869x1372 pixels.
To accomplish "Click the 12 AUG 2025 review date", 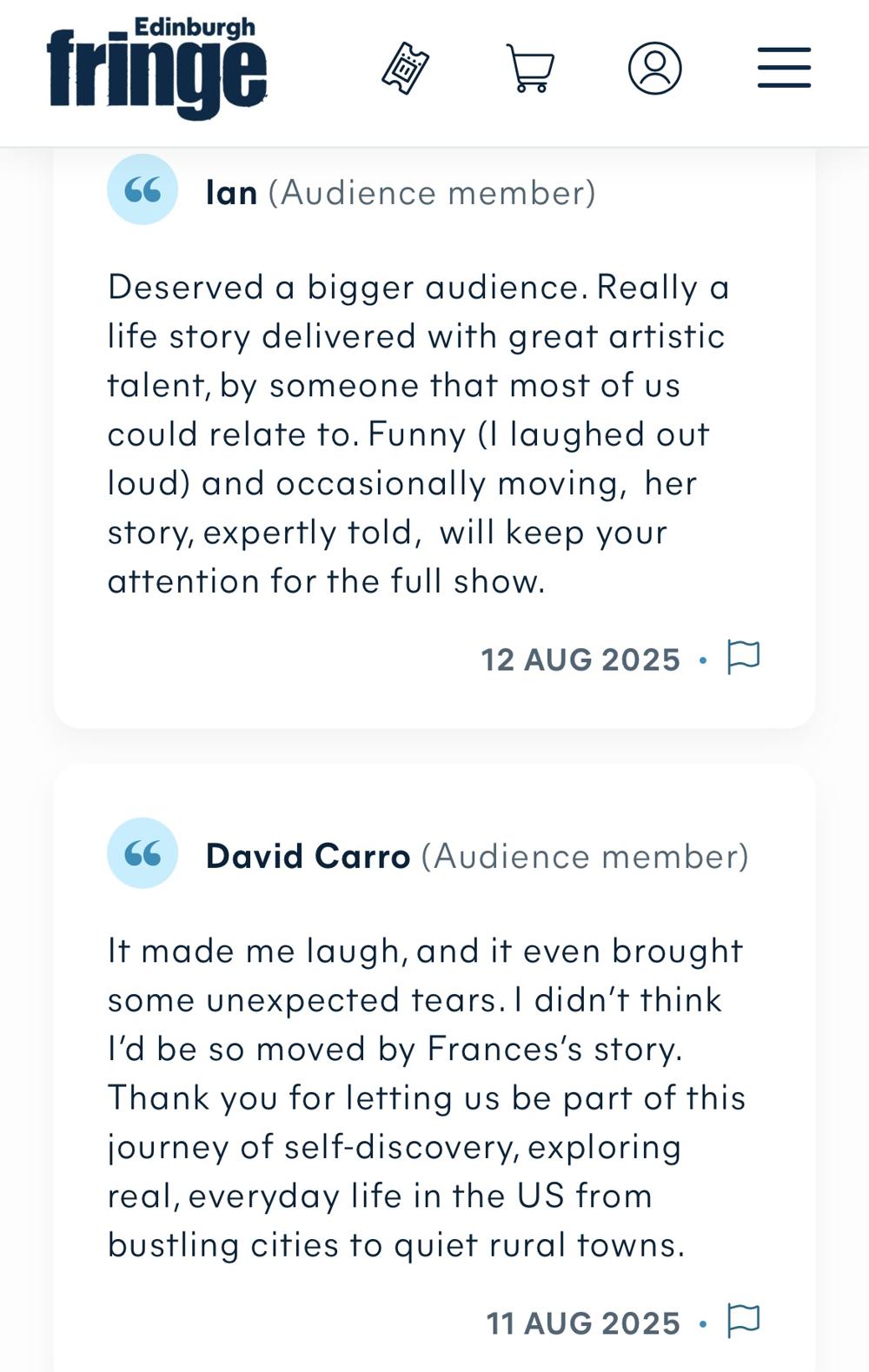I will (580, 659).
